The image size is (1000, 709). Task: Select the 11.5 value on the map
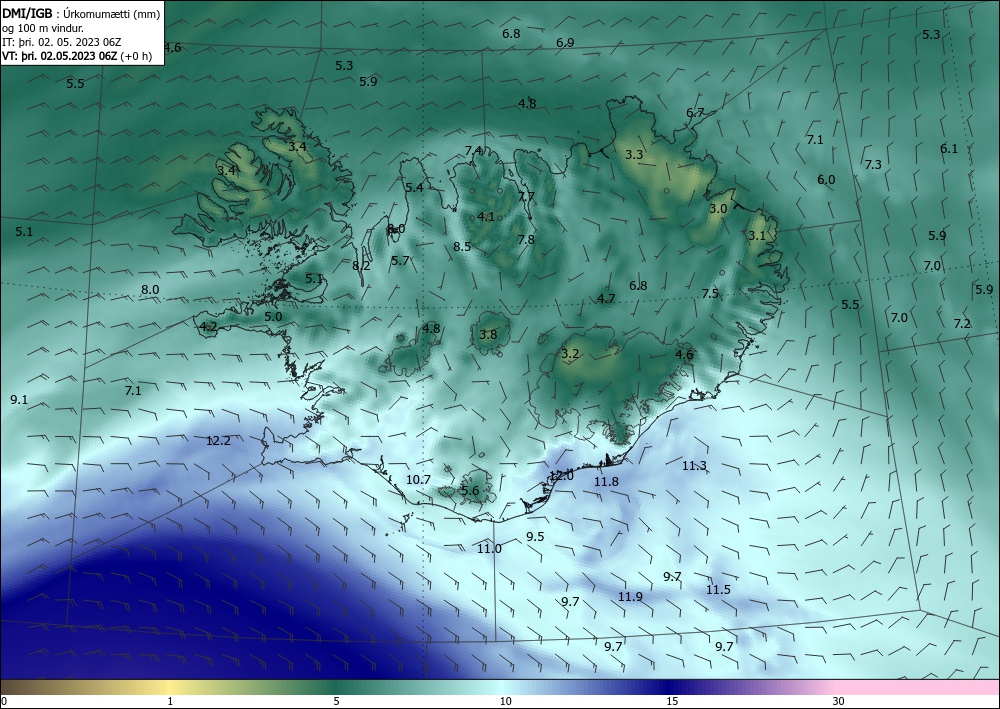coord(718,590)
